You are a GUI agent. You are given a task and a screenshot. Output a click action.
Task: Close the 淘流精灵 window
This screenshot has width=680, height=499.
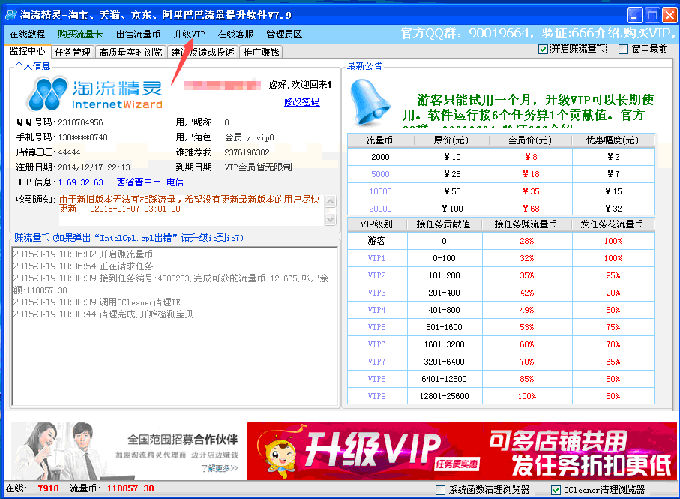pos(669,16)
